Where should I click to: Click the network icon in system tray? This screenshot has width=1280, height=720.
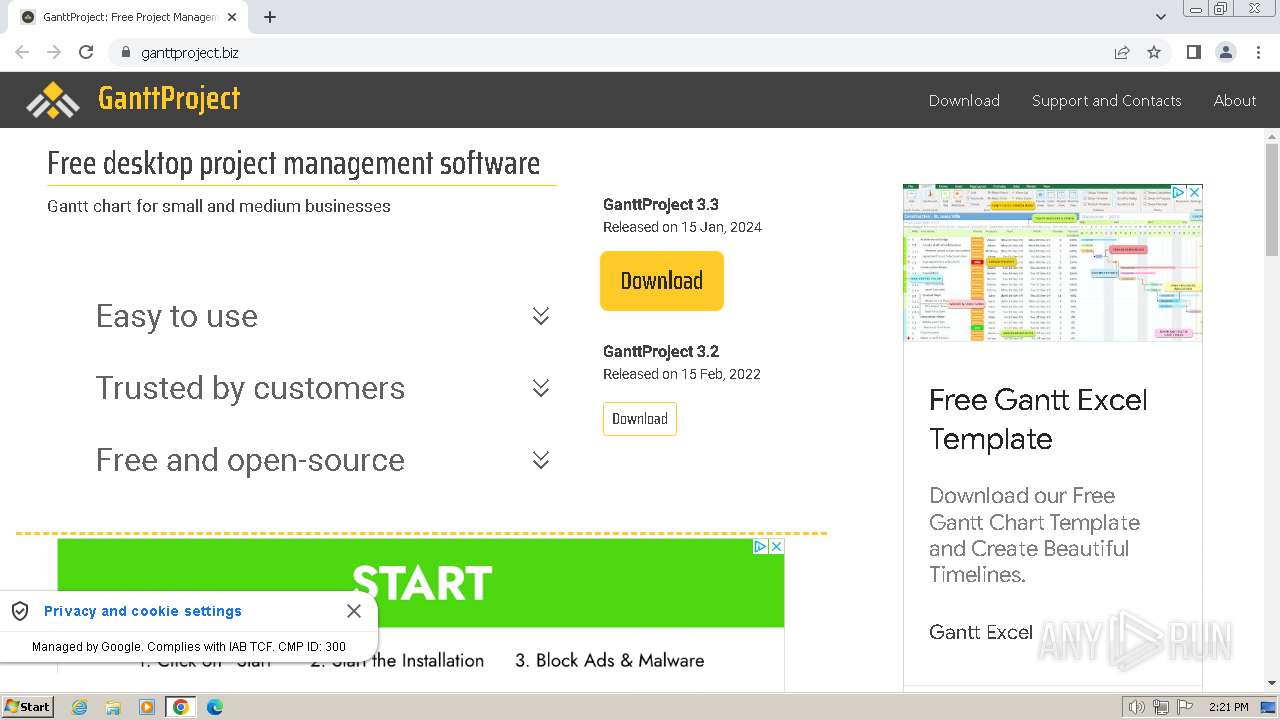pos(1161,707)
